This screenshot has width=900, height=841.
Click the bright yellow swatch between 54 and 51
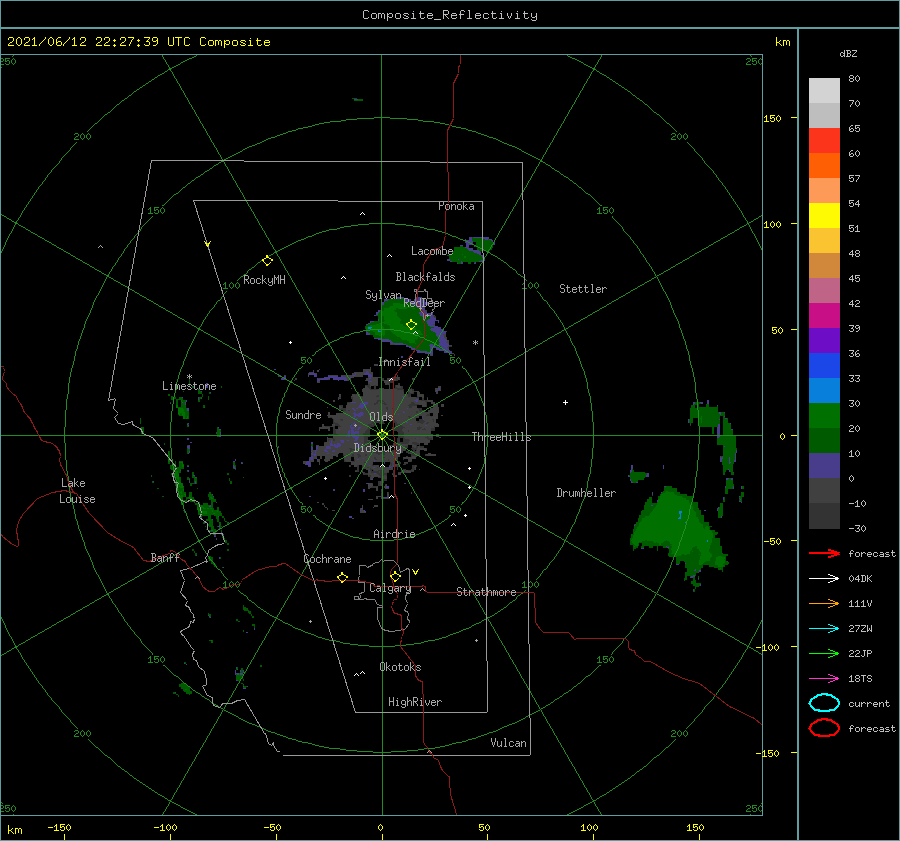pyautogui.click(x=824, y=216)
